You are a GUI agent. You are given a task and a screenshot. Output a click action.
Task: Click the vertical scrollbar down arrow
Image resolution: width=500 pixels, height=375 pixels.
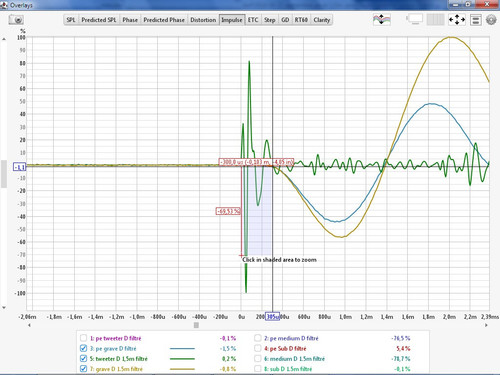pos(4,307)
